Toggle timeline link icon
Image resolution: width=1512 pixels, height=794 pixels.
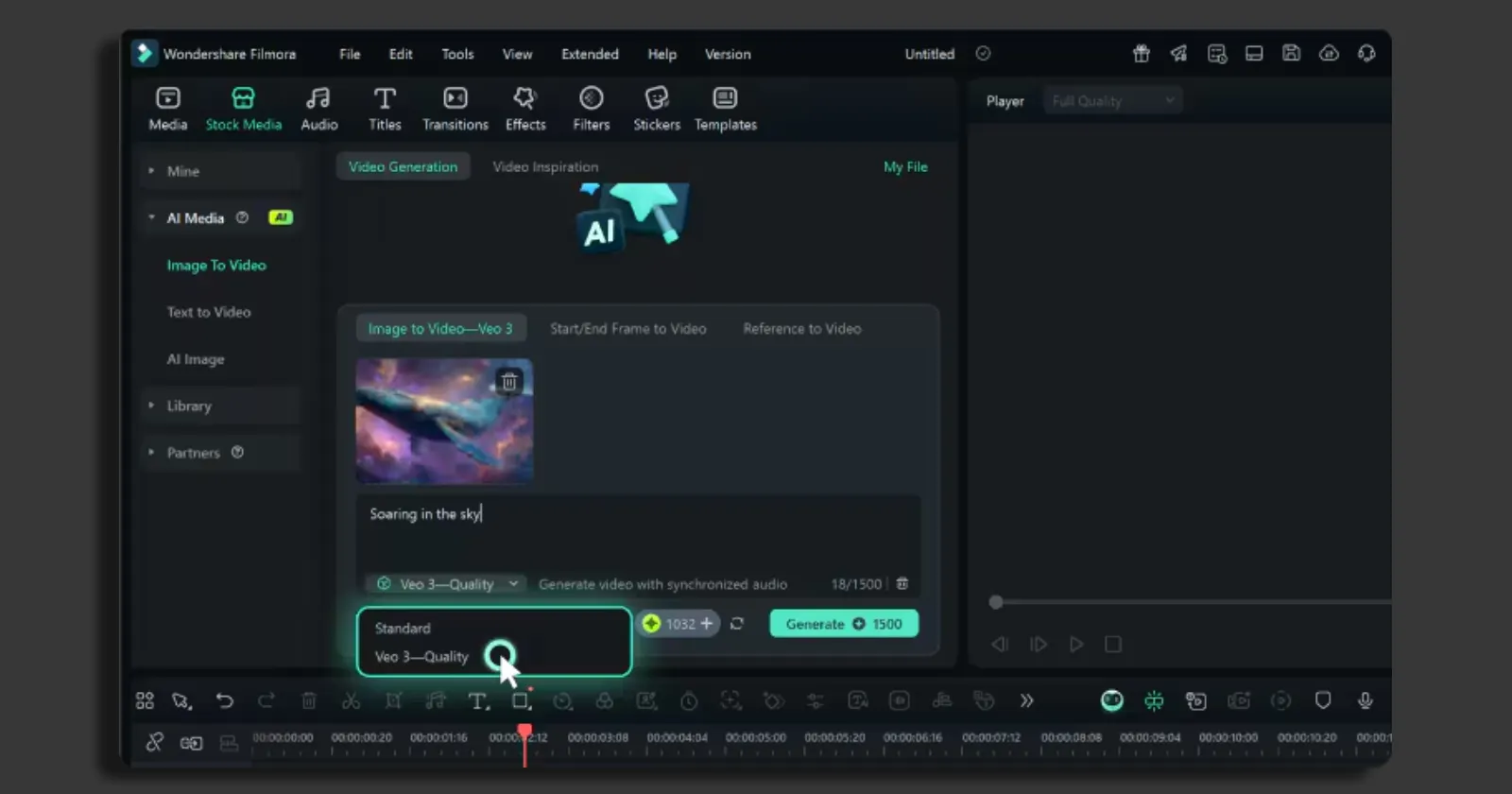154,742
